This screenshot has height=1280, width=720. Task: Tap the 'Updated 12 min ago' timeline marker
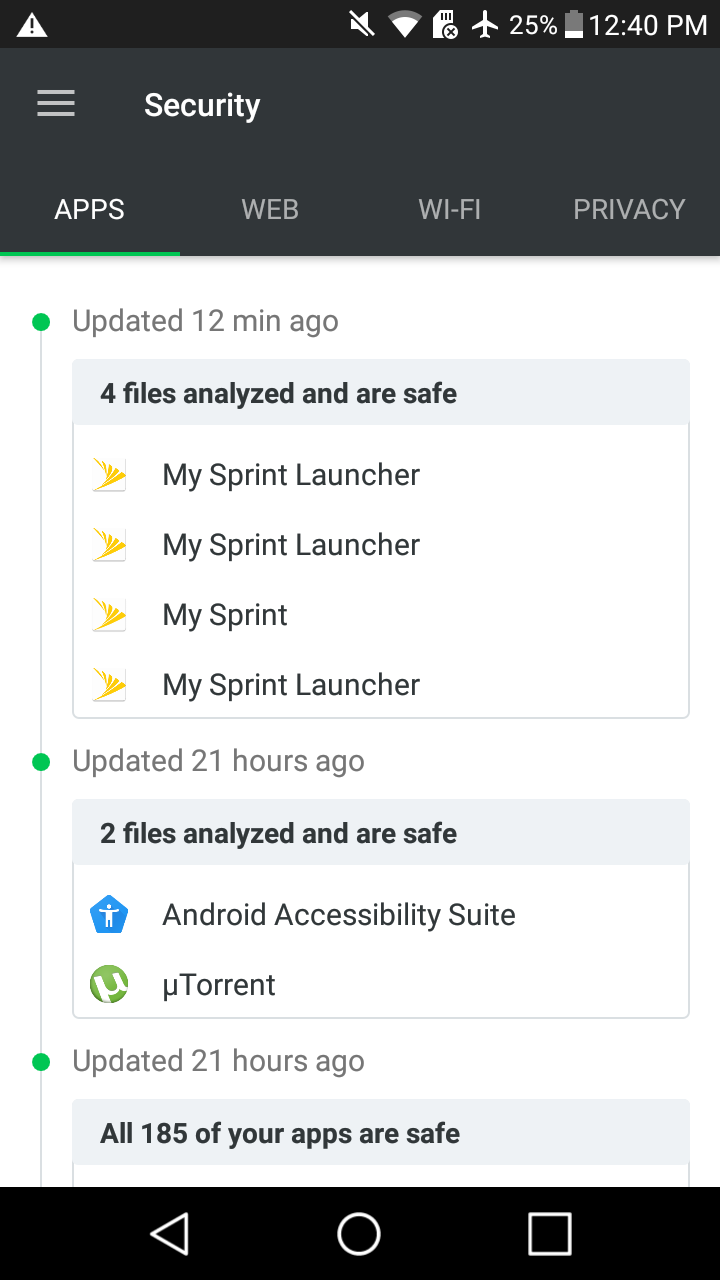[41, 321]
